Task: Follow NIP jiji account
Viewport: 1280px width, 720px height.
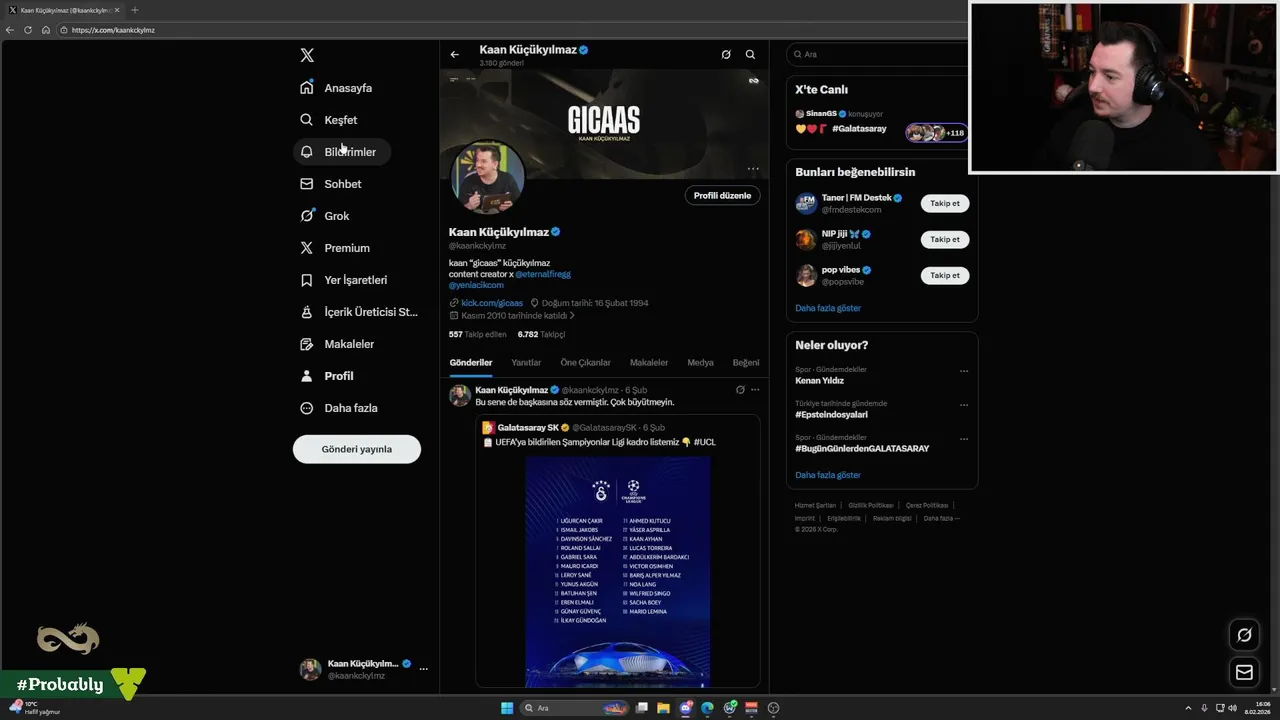Action: (945, 240)
